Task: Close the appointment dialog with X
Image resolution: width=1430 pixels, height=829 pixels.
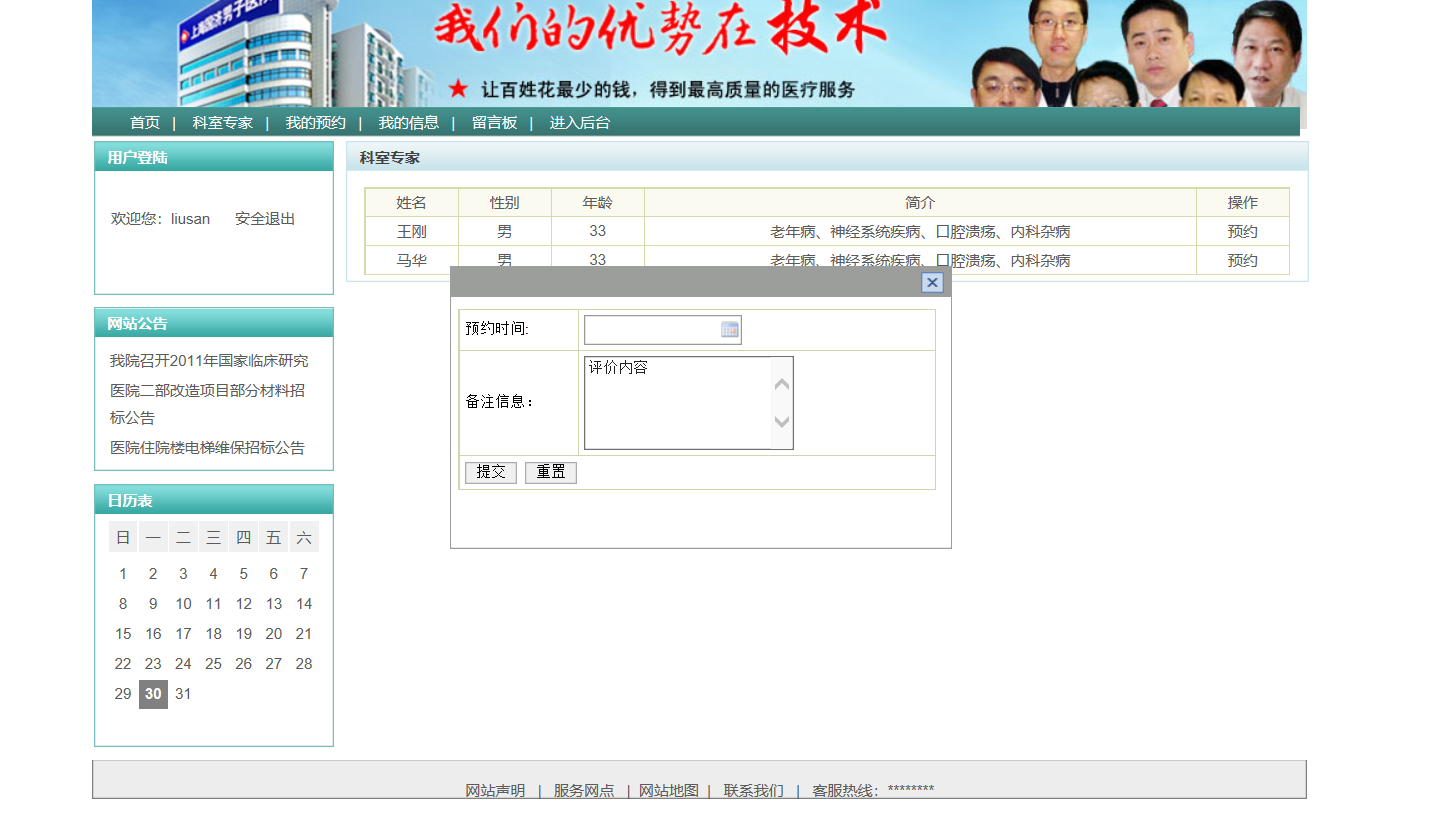Action: coord(932,283)
